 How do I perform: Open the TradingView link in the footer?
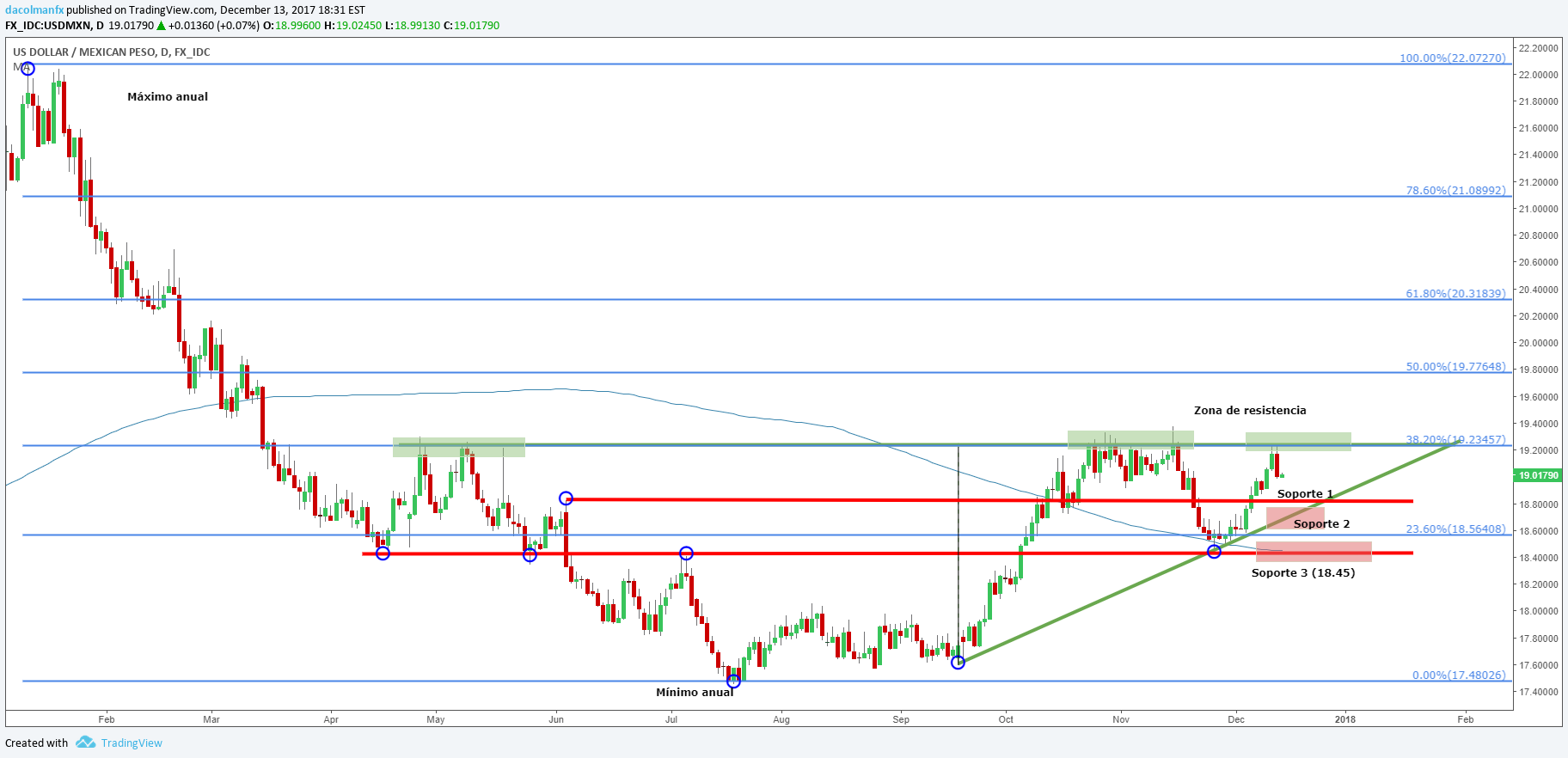tap(132, 743)
